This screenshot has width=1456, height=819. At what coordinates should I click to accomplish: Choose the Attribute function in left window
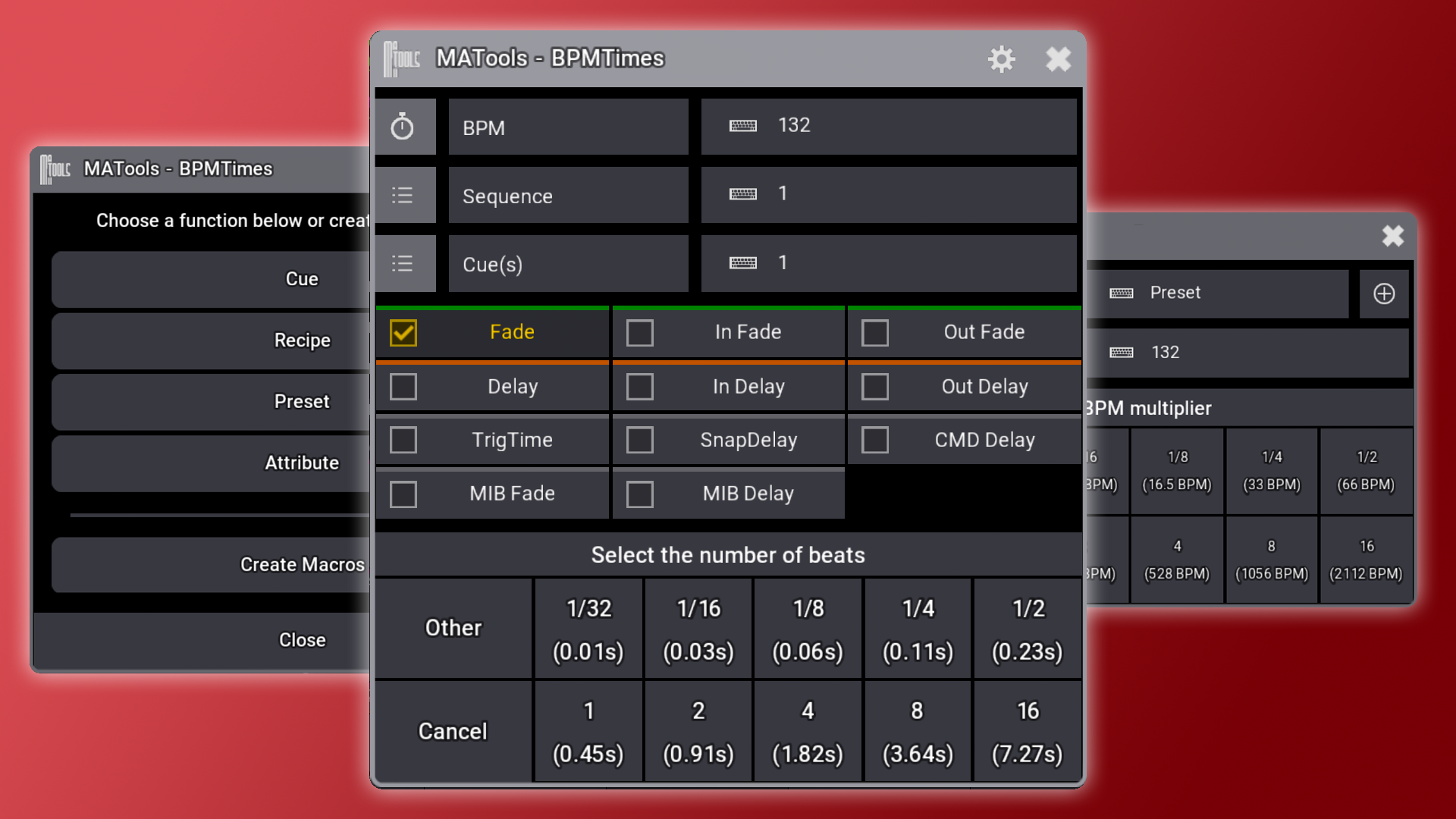pos(211,463)
